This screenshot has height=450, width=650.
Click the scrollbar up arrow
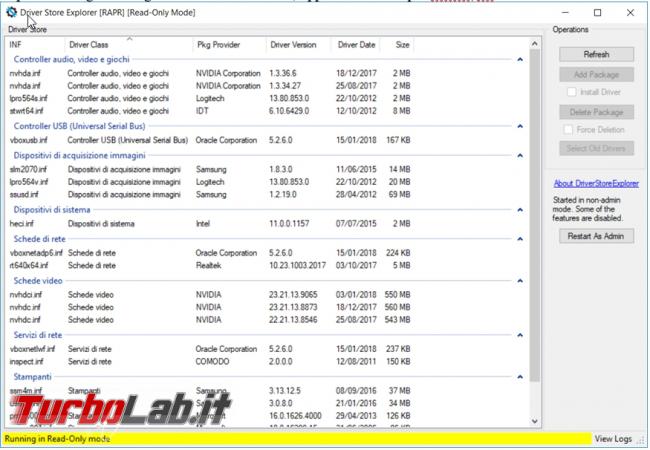pos(534,44)
